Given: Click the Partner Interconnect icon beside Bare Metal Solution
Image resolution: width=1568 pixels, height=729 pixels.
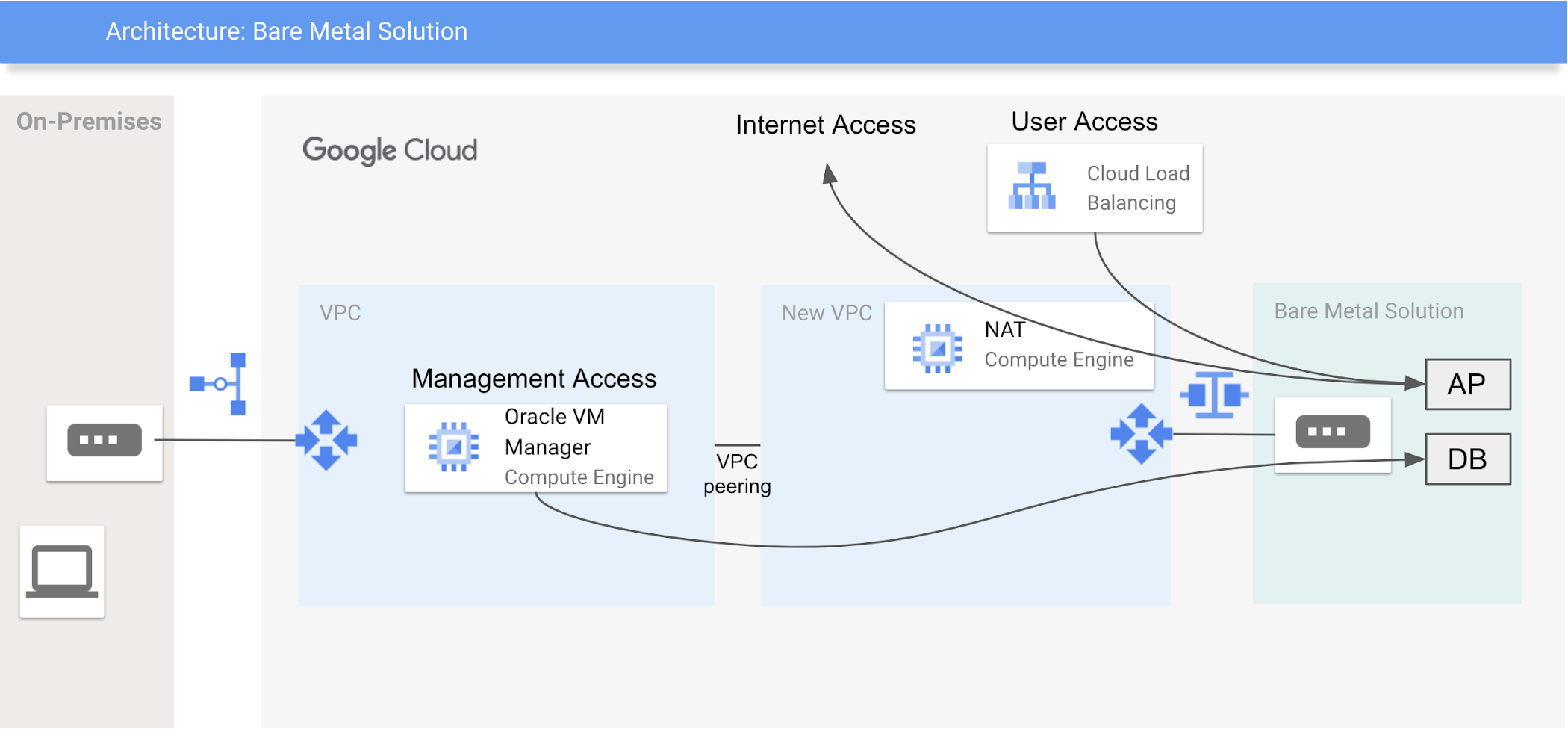Looking at the screenshot, I should 1215,394.
